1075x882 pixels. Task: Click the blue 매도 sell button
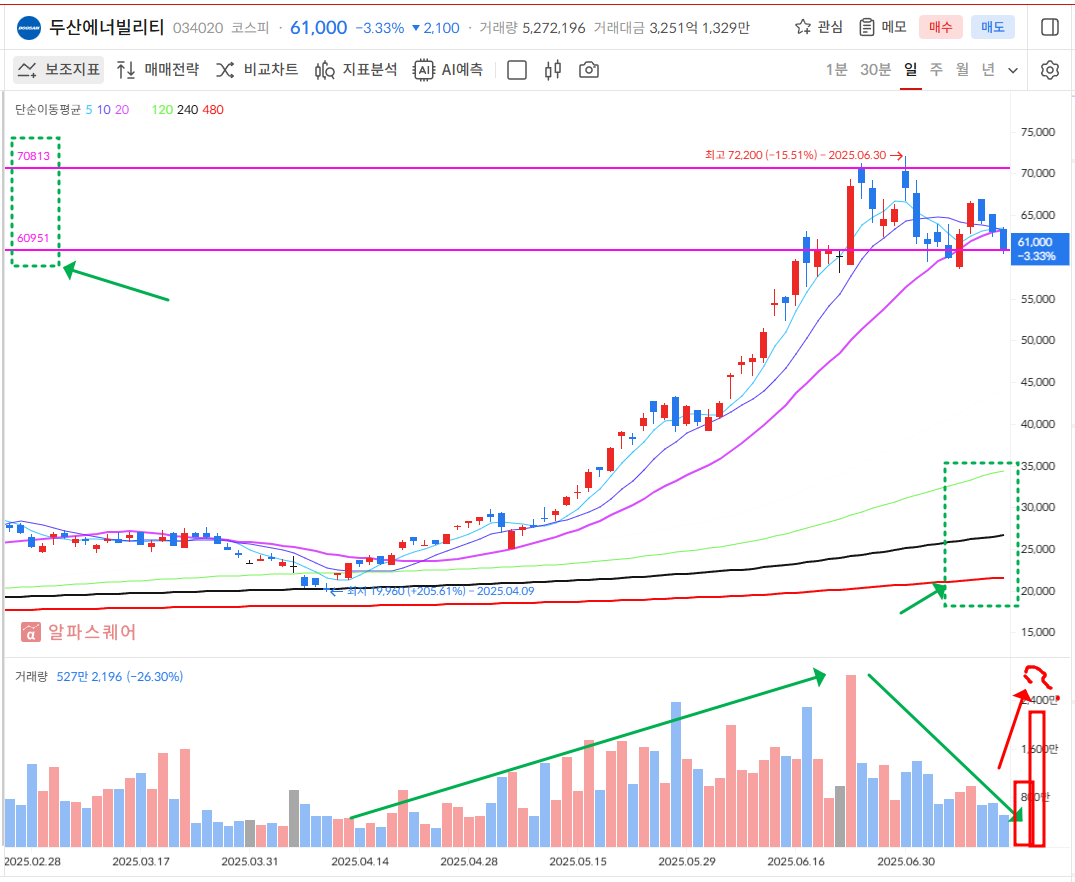[x=993, y=27]
